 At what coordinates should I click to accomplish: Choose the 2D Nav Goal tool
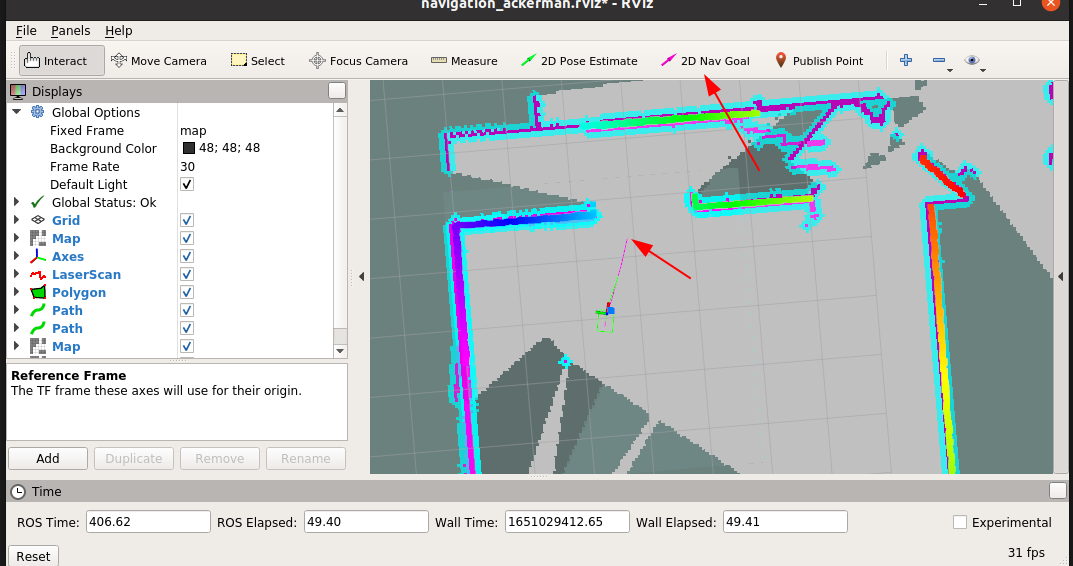(706, 61)
